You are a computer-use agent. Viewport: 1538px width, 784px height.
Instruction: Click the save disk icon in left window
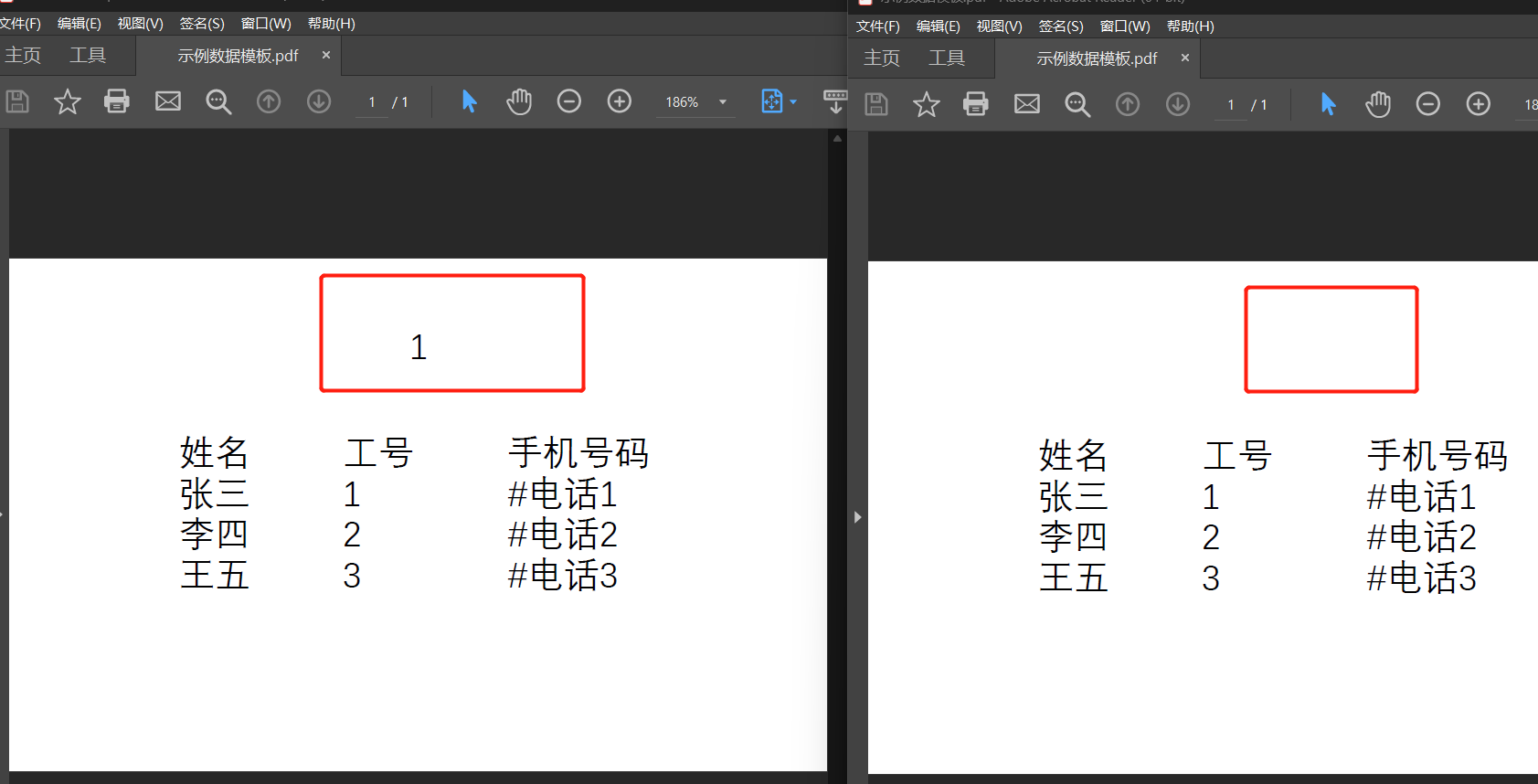pos(17,101)
